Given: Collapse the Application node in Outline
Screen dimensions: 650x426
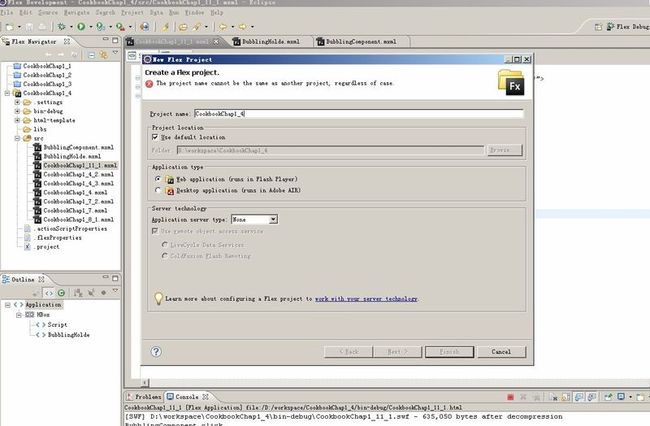Looking at the screenshot, I should 7,305.
